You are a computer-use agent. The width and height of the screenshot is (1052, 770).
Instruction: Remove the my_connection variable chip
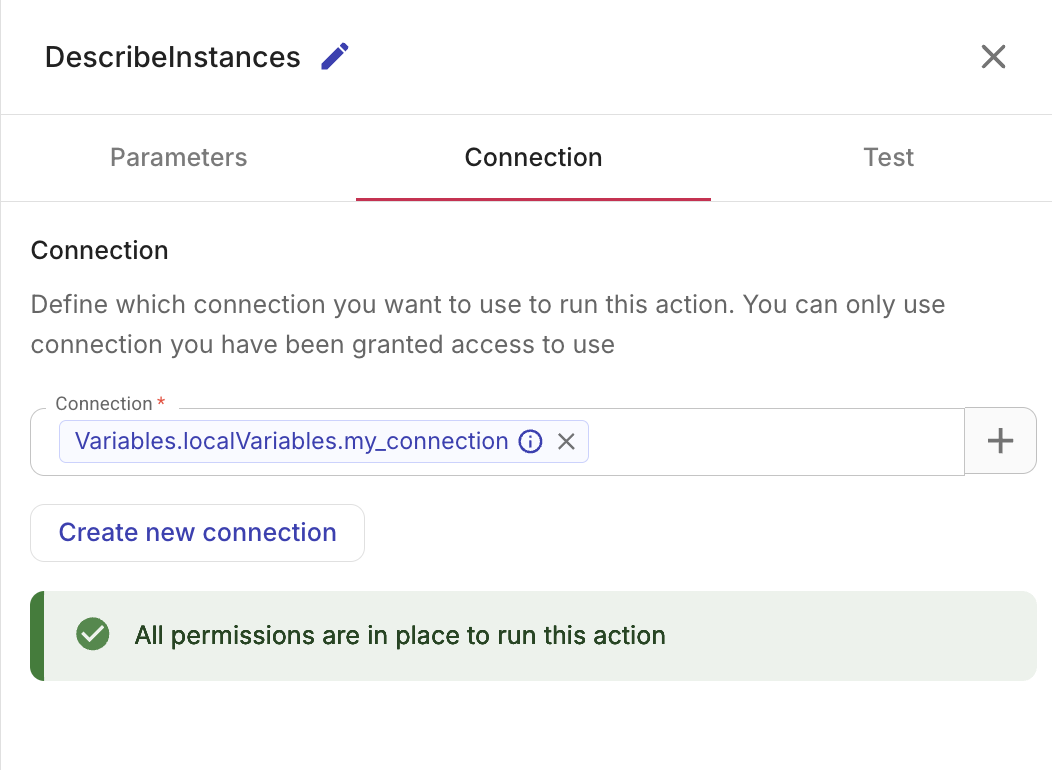click(566, 442)
